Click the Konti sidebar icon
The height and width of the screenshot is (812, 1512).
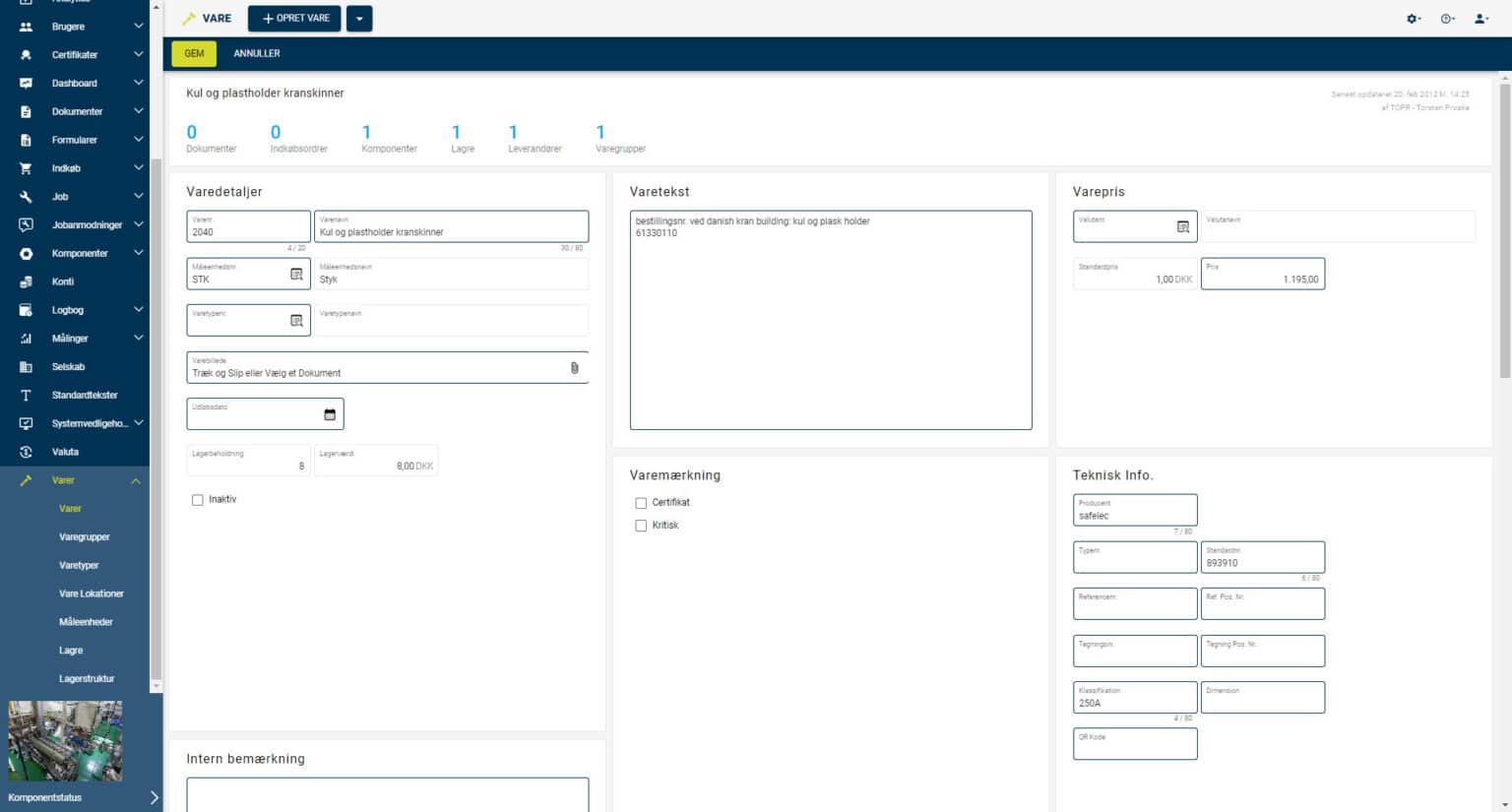tap(26, 281)
